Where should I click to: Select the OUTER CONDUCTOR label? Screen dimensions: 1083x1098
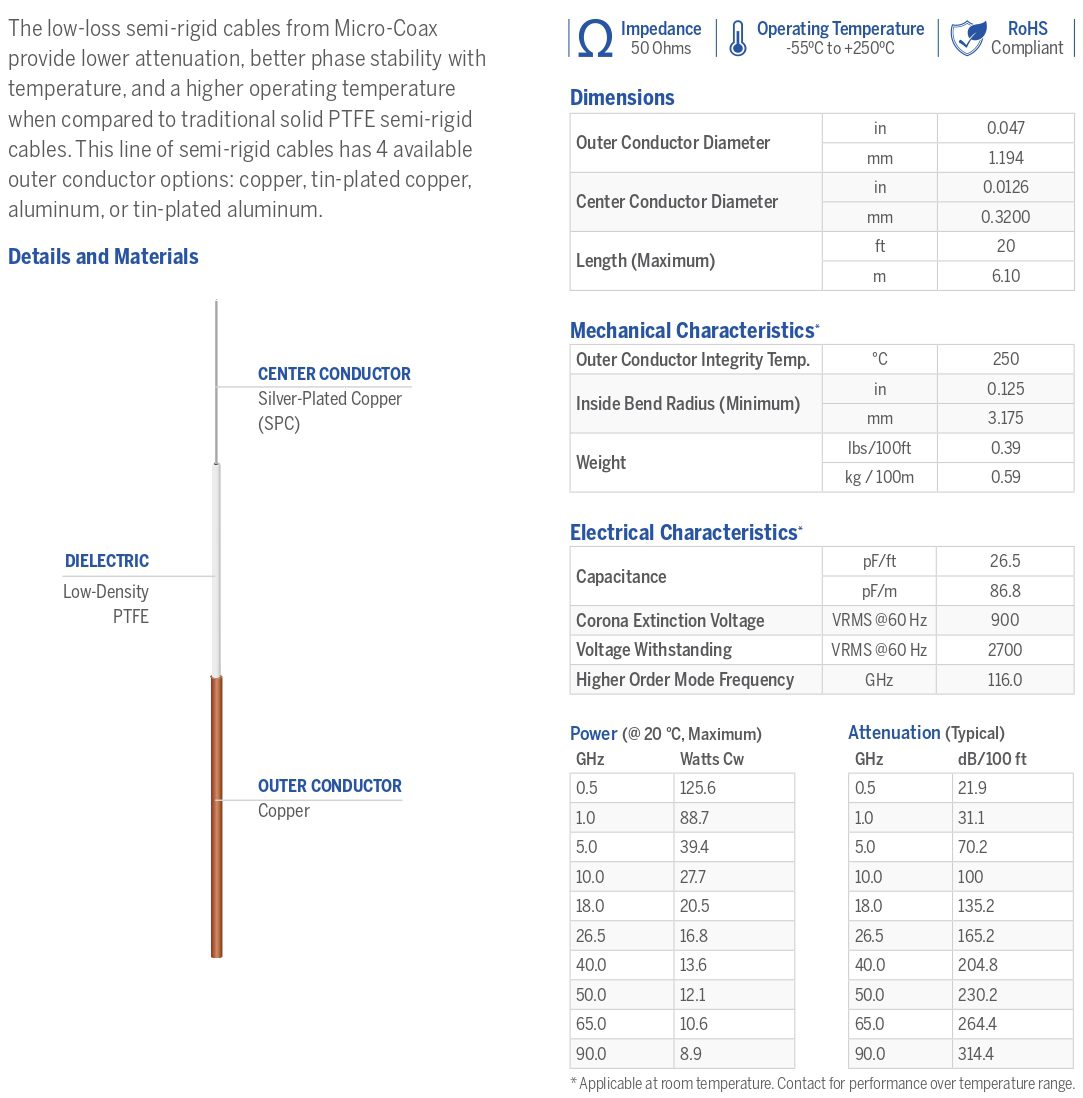click(x=330, y=786)
